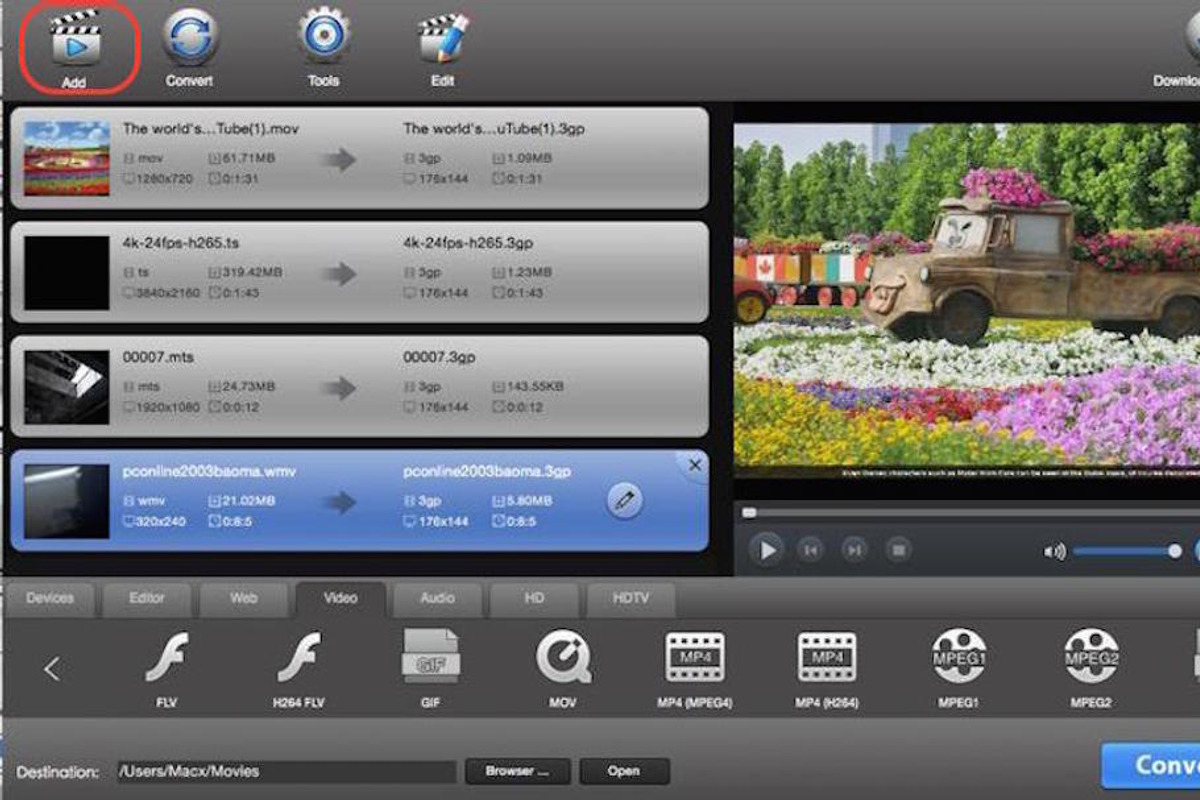The image size is (1200, 800).
Task: Play the preview video
Action: 767,550
